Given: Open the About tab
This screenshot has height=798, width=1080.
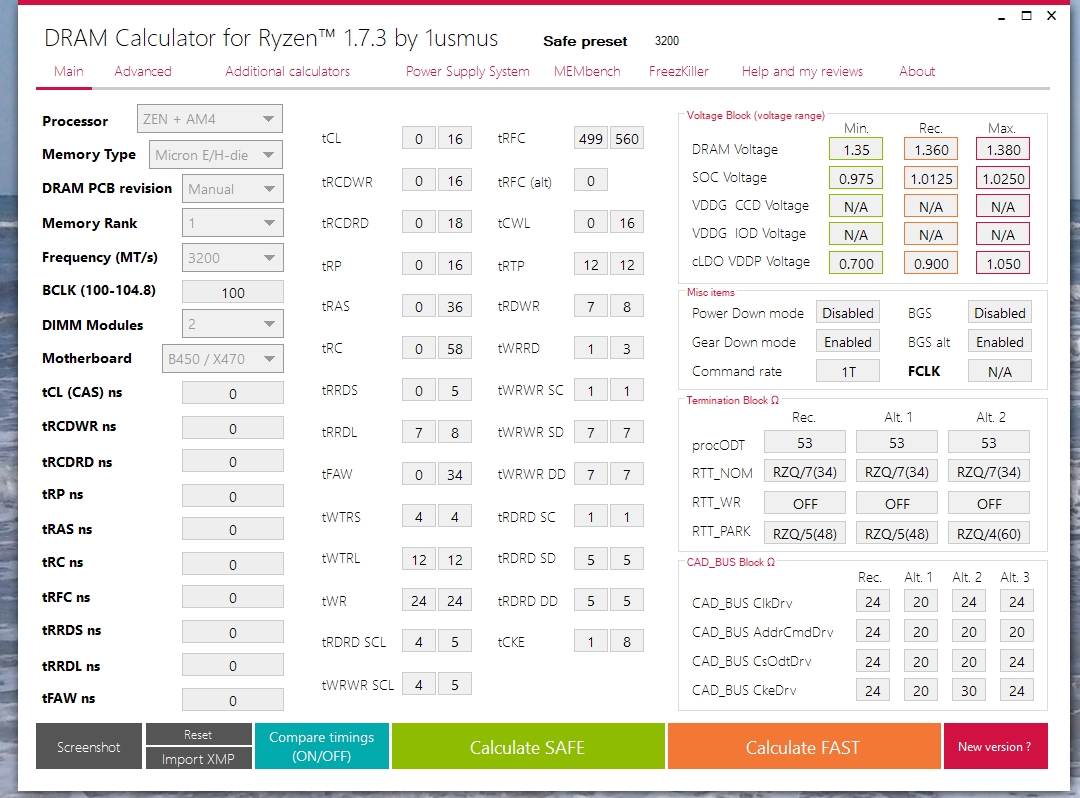Looking at the screenshot, I should point(917,72).
